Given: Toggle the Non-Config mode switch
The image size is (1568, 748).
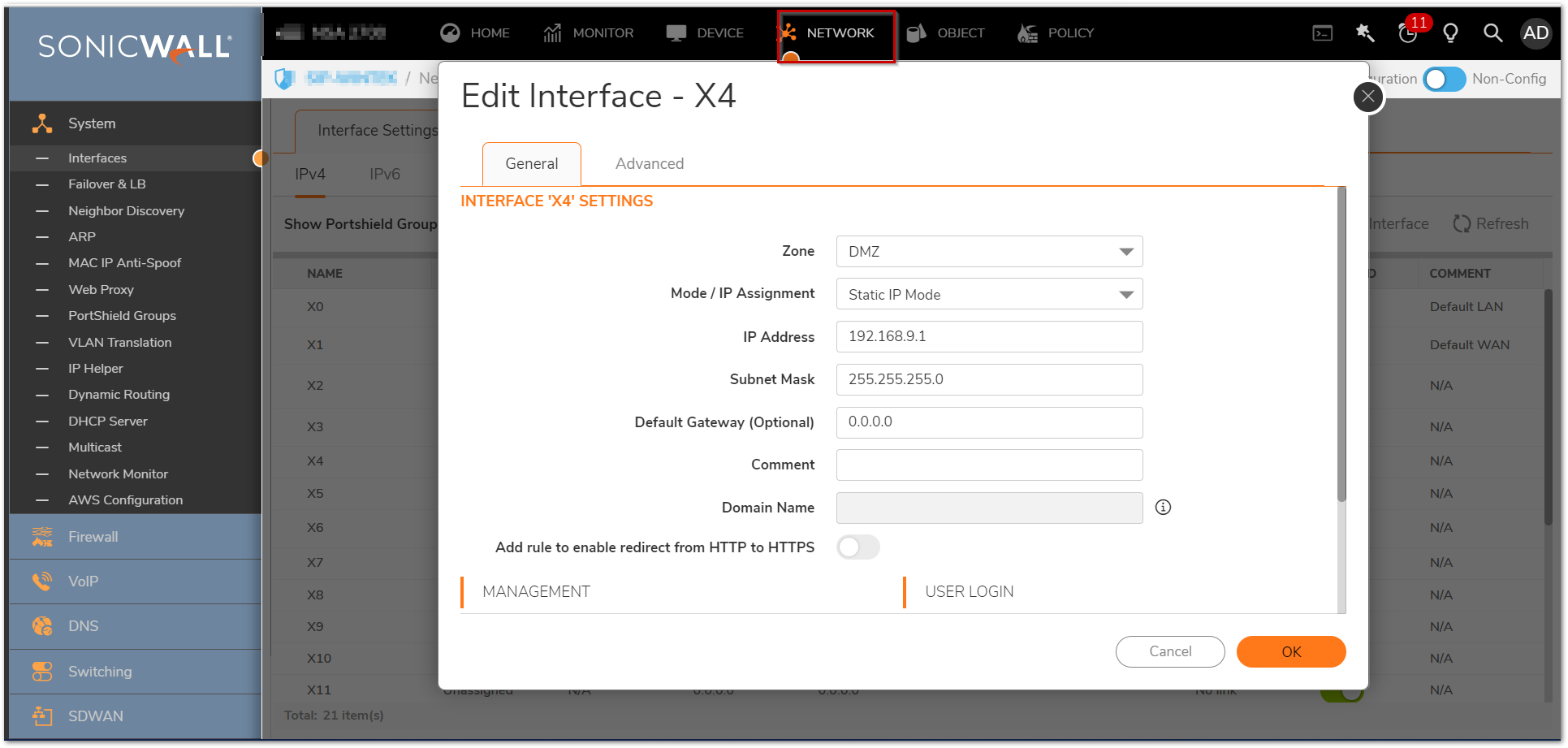Looking at the screenshot, I should click(1444, 80).
